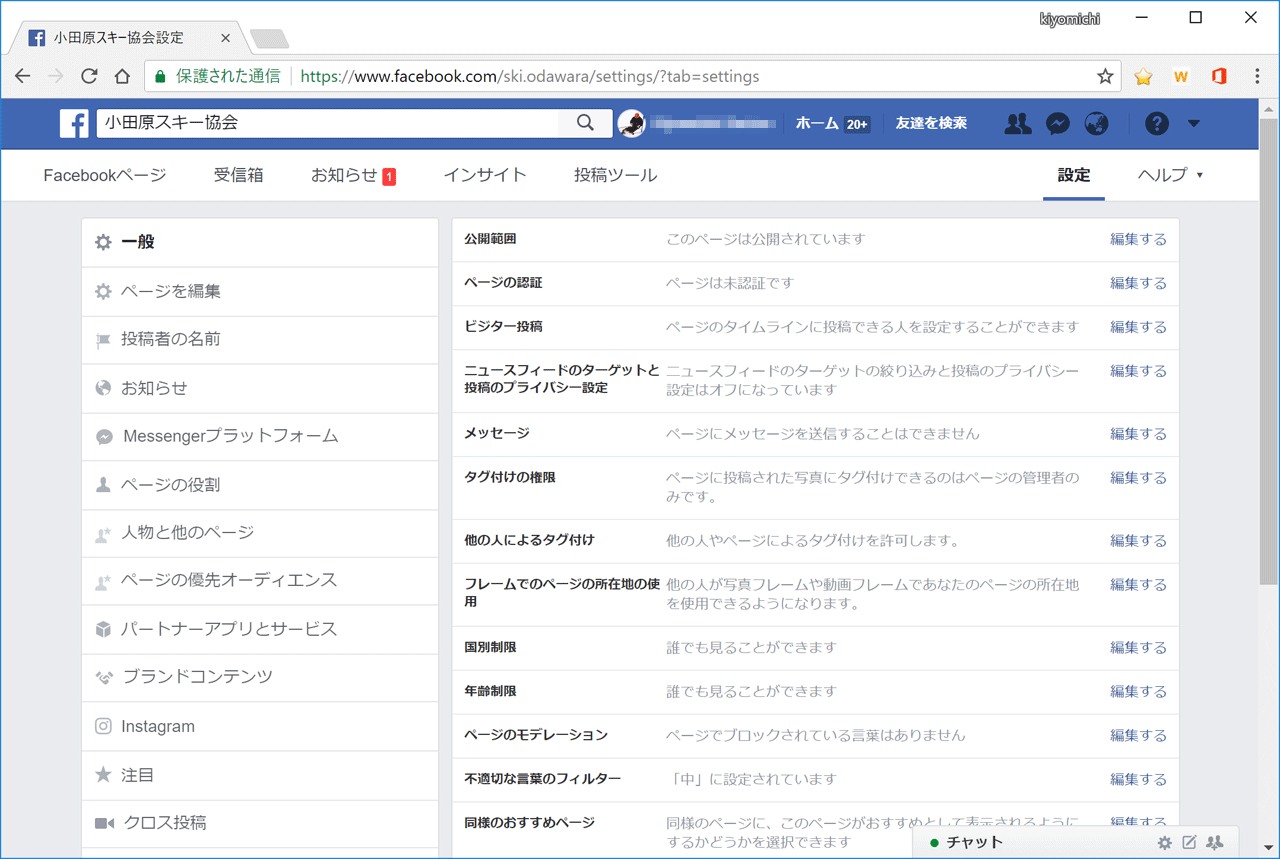Image resolution: width=1280 pixels, height=859 pixels.
Task: Open the notifications globe icon
Action: coord(1097,123)
